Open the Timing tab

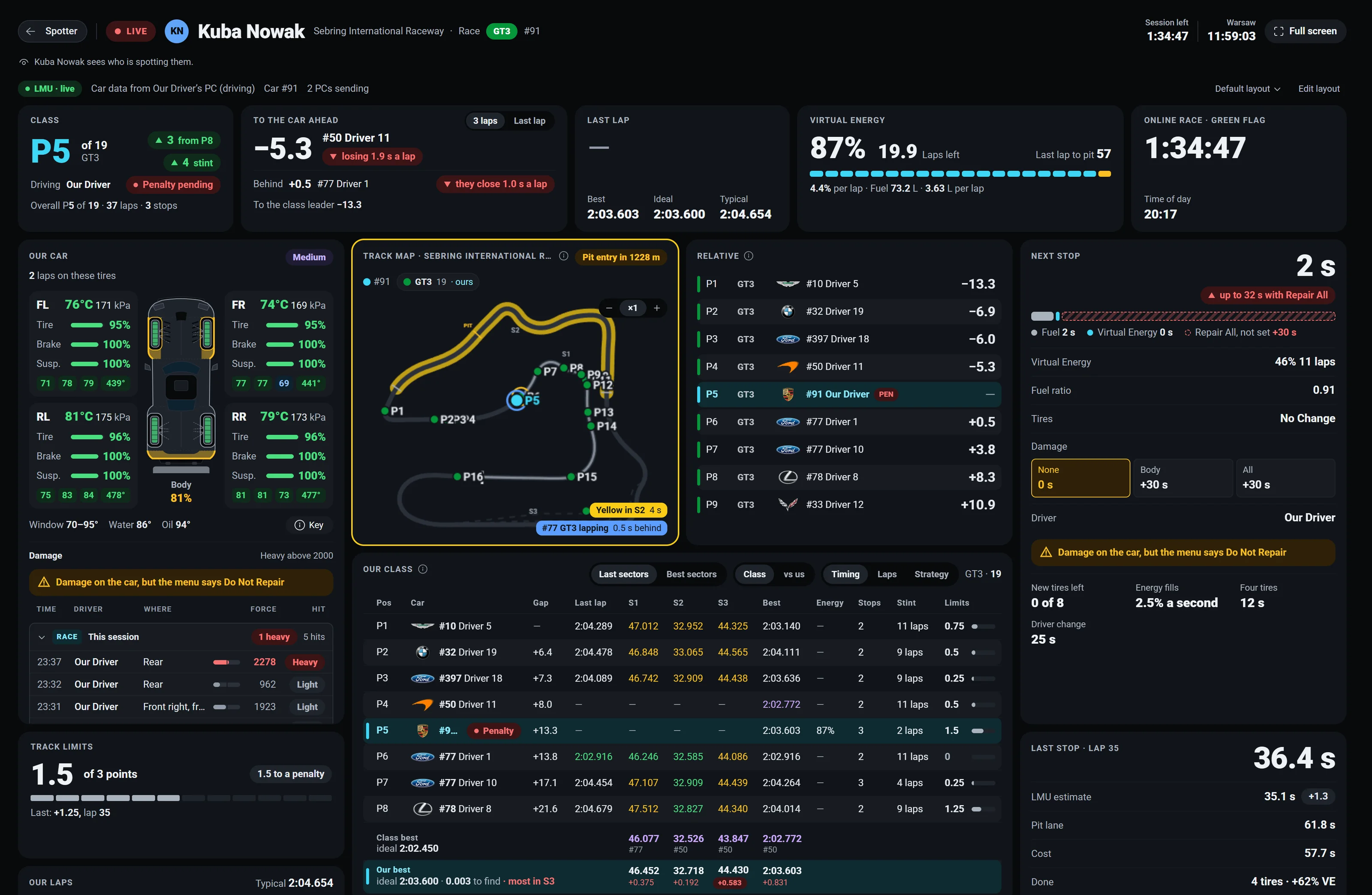(x=845, y=574)
